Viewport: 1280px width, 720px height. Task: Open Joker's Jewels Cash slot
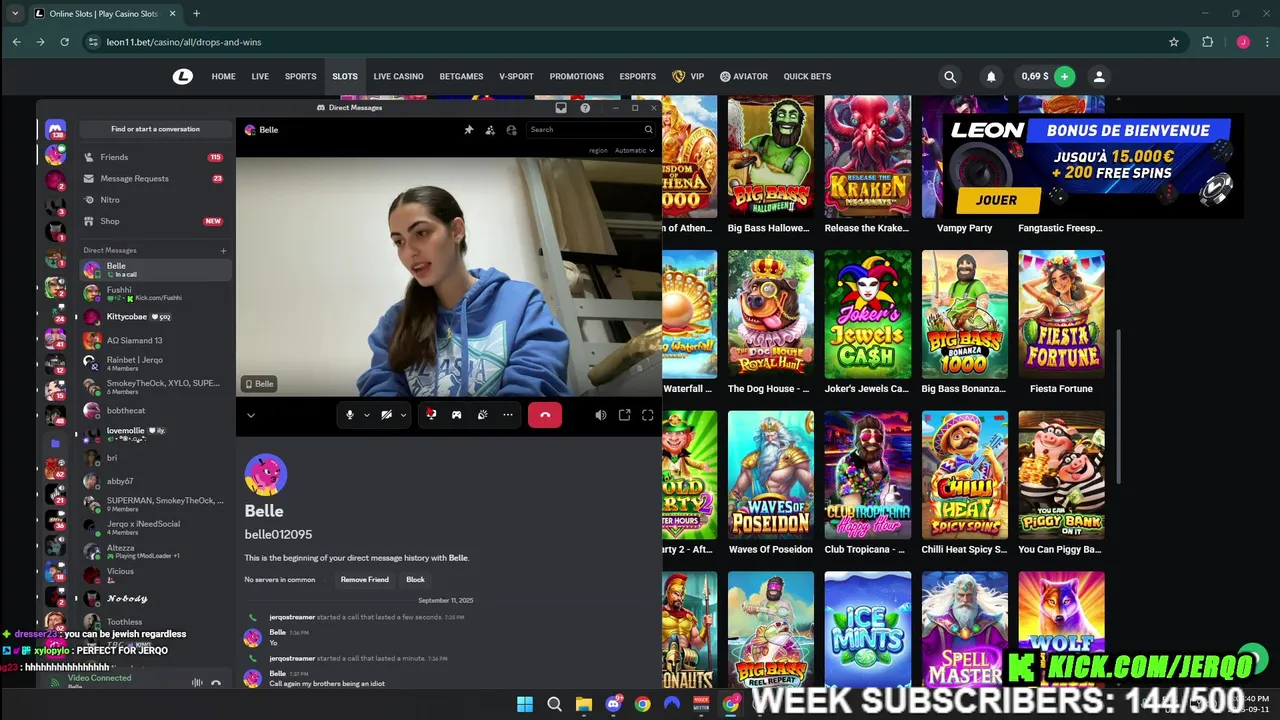pyautogui.click(x=868, y=315)
